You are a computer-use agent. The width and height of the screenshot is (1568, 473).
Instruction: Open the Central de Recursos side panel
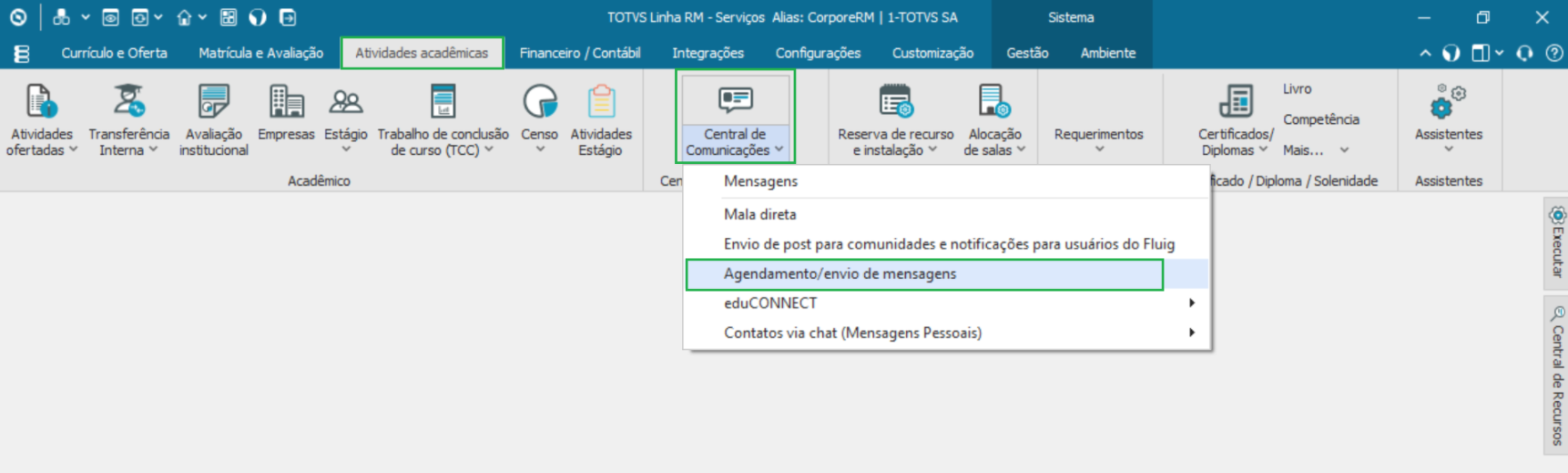pyautogui.click(x=1556, y=375)
